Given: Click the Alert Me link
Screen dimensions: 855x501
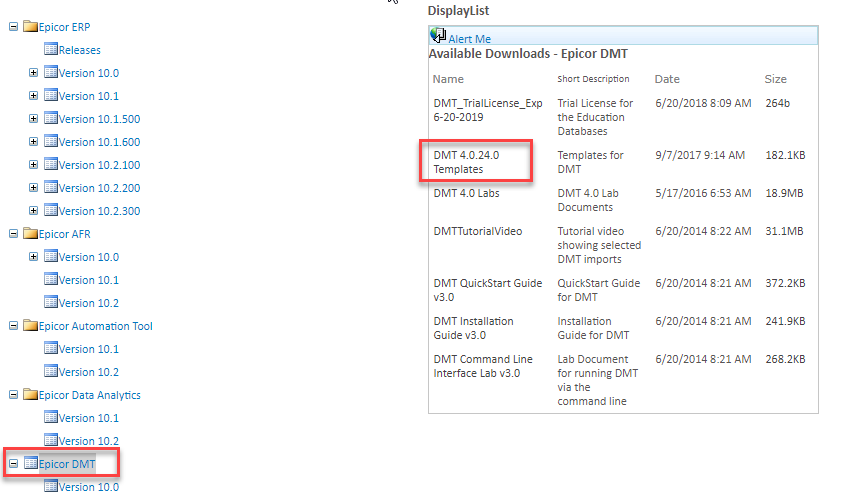Looking at the screenshot, I should coord(469,39).
